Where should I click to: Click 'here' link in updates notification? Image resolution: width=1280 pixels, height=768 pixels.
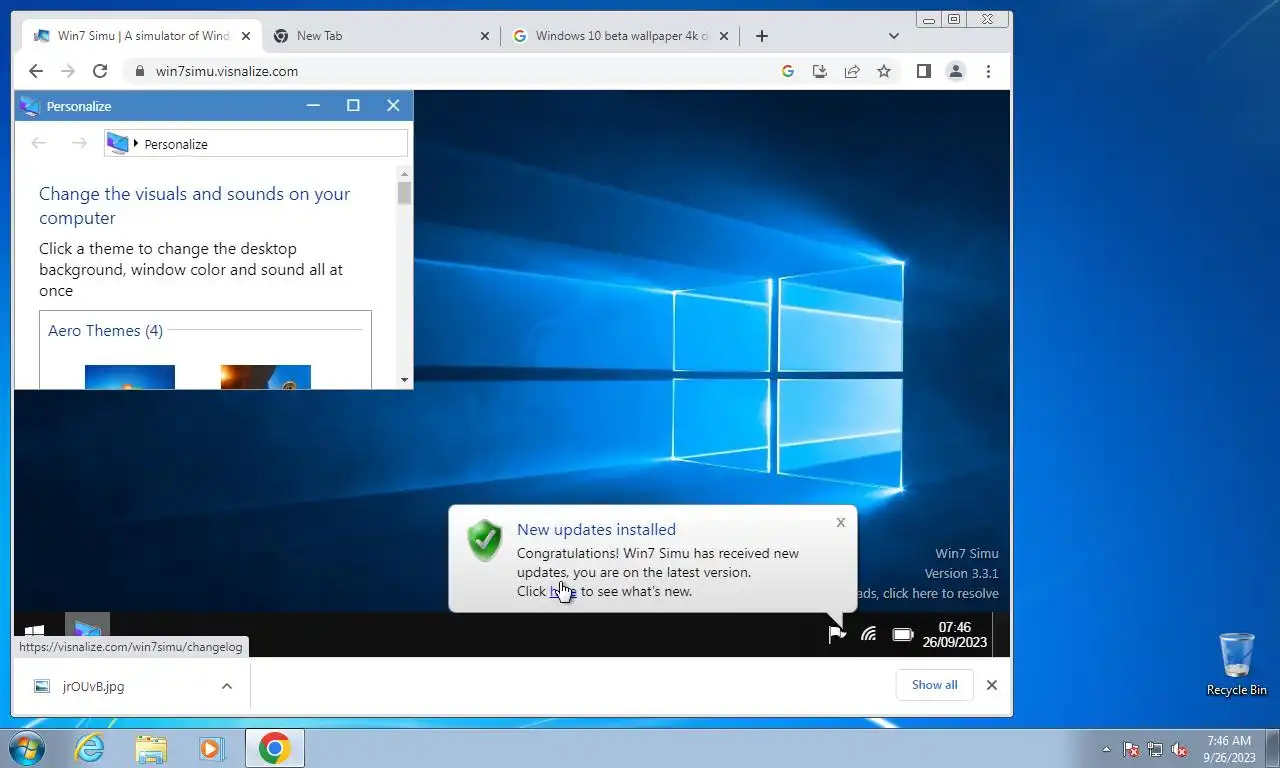tap(563, 591)
